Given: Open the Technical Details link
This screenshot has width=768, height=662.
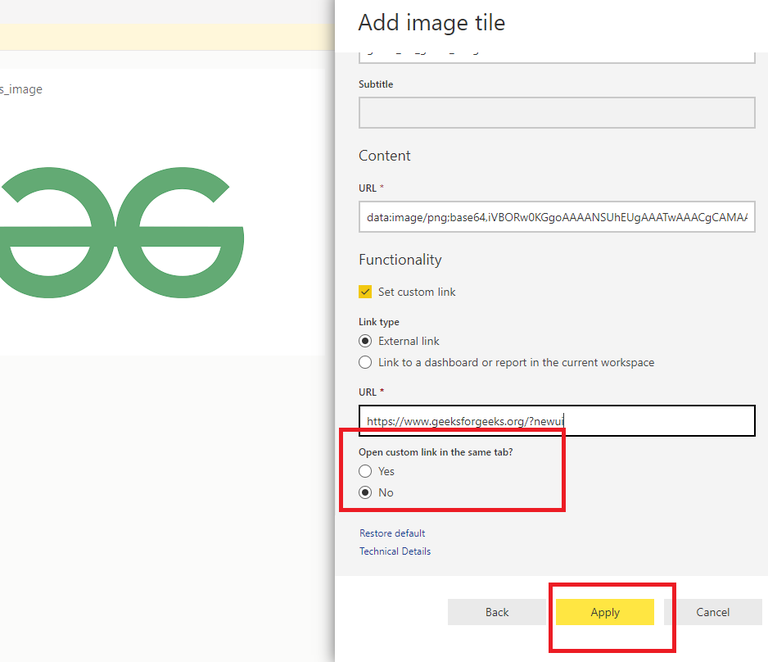Looking at the screenshot, I should coord(395,551).
